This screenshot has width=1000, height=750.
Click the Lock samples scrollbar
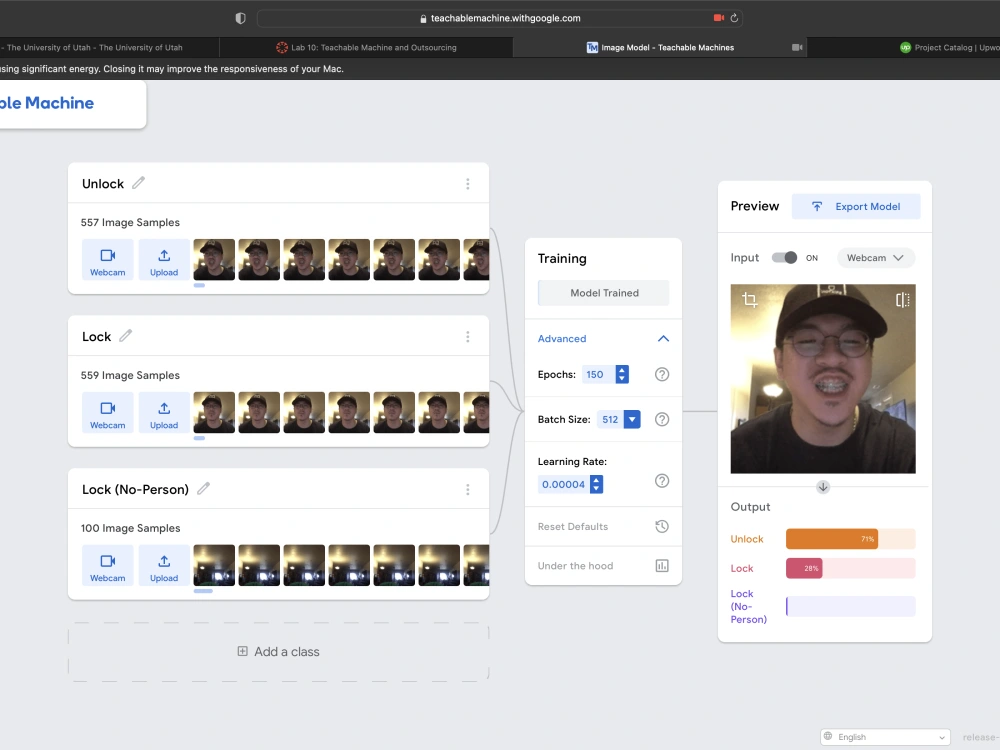pyautogui.click(x=200, y=438)
